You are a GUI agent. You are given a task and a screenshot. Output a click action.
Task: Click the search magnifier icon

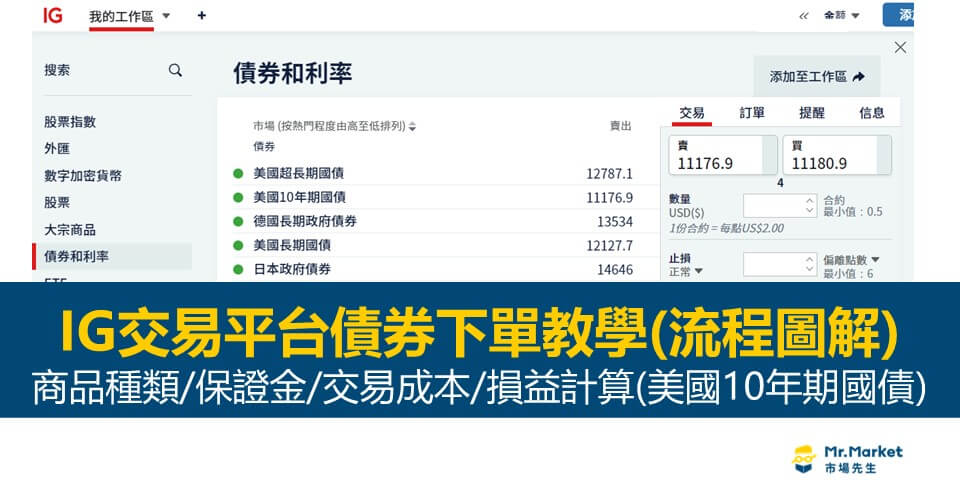click(175, 70)
